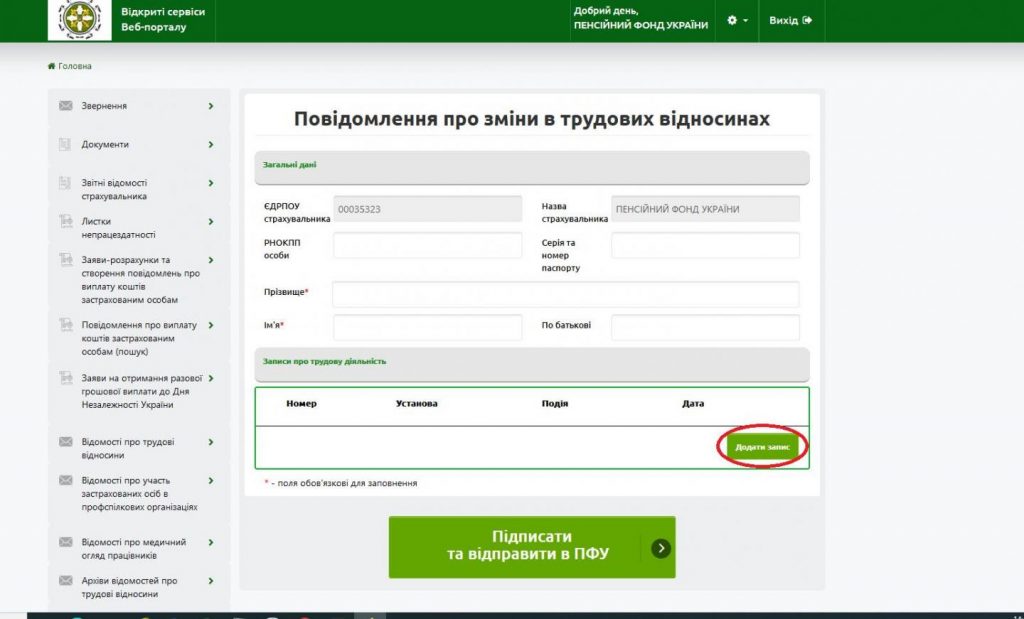
Task: Click the Вихід logout link
Action: tap(790, 20)
